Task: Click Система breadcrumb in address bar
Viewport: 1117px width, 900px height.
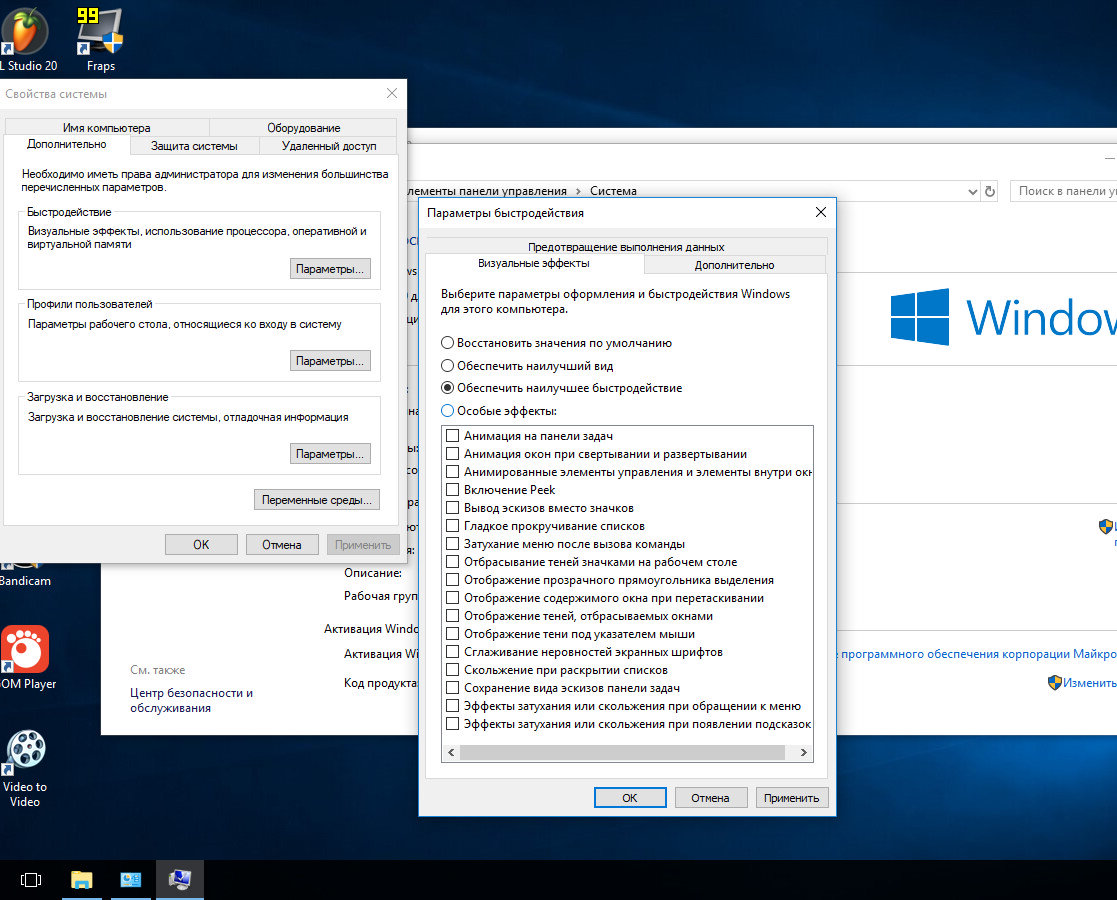Action: click(x=613, y=191)
